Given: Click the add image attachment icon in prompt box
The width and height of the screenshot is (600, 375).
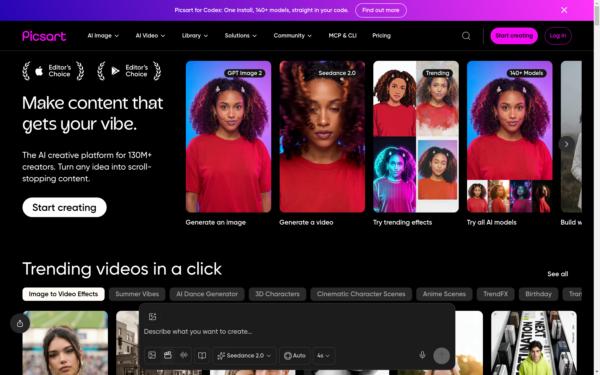Looking at the screenshot, I should point(152,316).
